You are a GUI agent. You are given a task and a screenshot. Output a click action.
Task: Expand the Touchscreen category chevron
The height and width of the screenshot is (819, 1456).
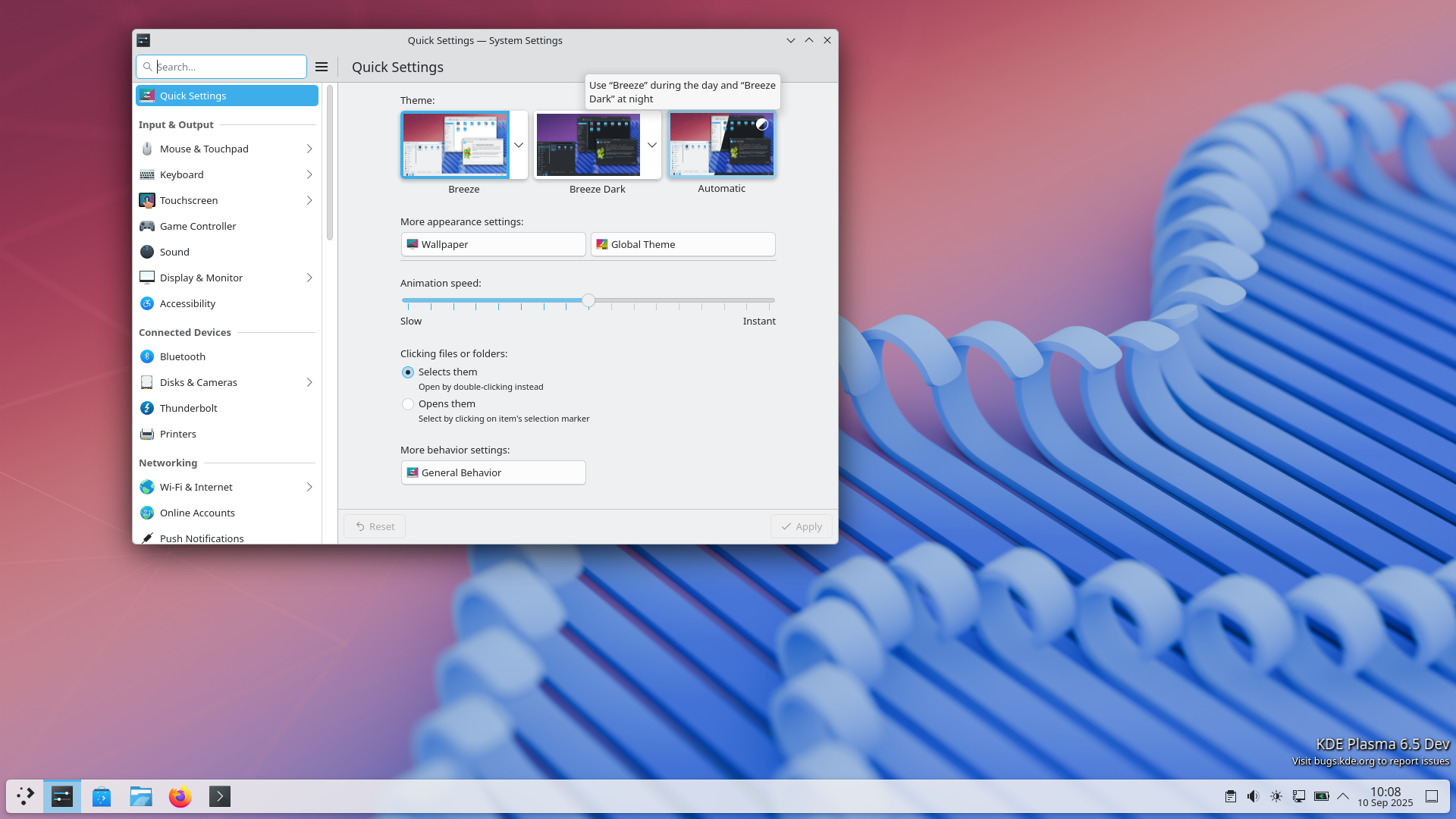(309, 200)
